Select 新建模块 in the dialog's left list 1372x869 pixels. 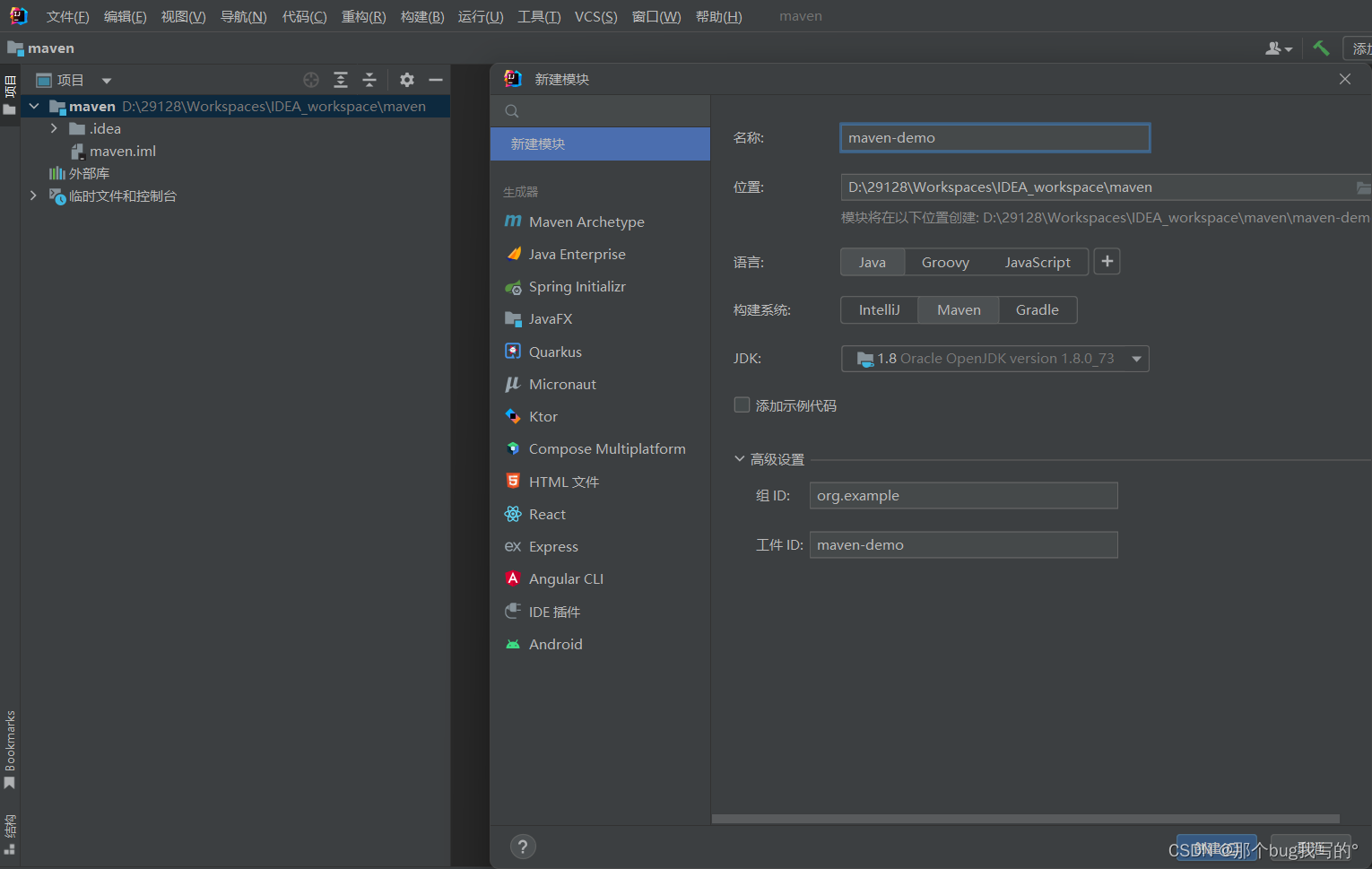coord(600,143)
